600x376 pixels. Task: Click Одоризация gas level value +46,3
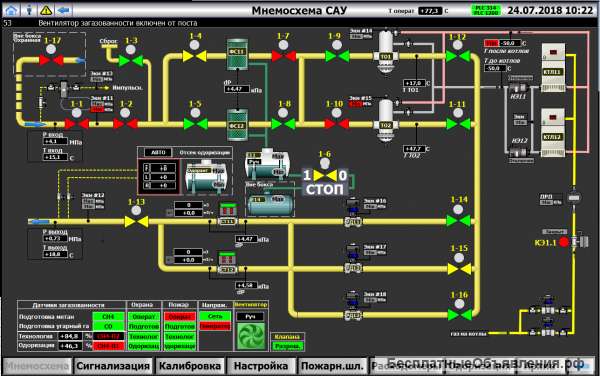[x=70, y=346]
